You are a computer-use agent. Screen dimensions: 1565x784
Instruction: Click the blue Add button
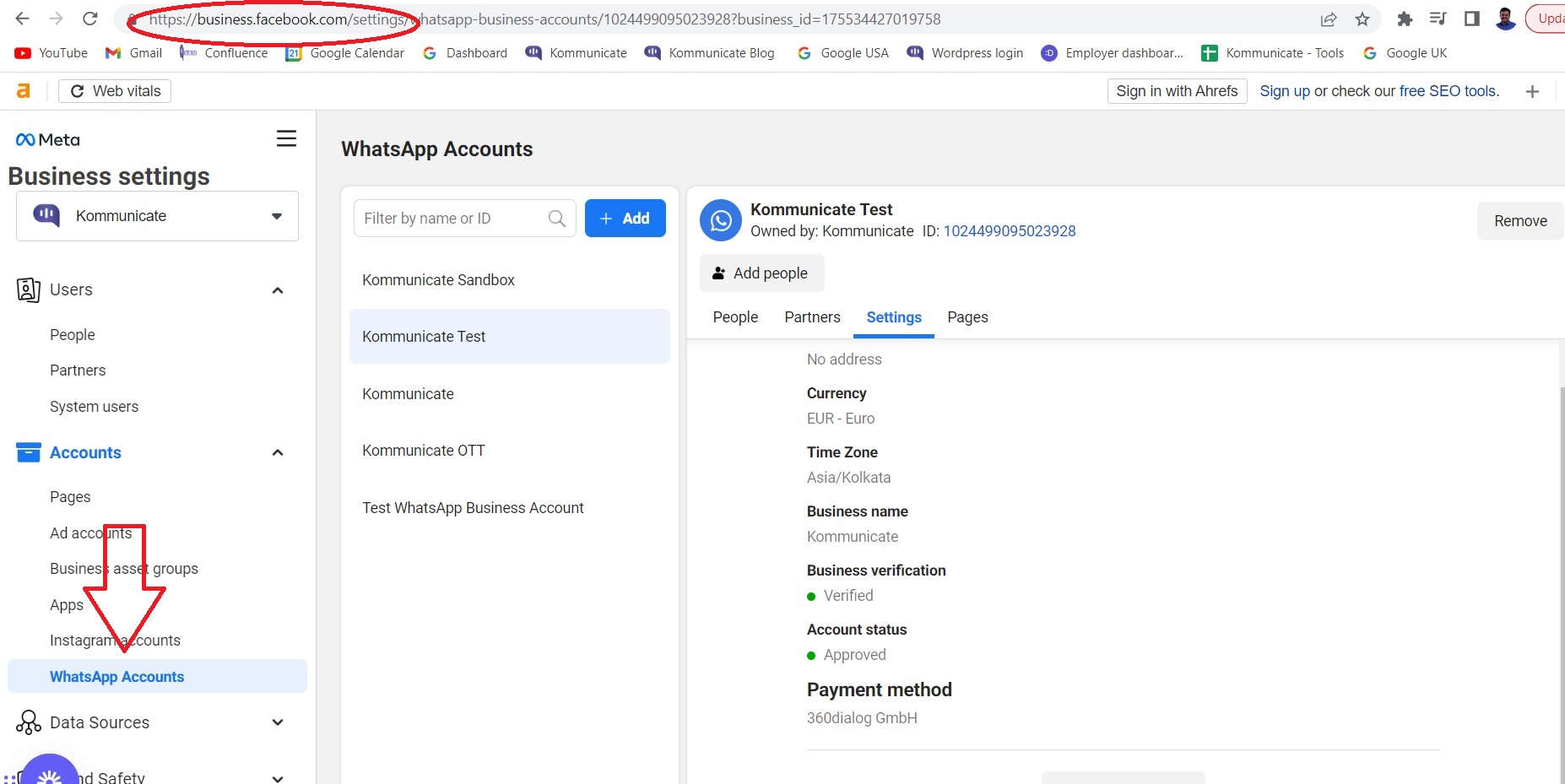pos(625,219)
